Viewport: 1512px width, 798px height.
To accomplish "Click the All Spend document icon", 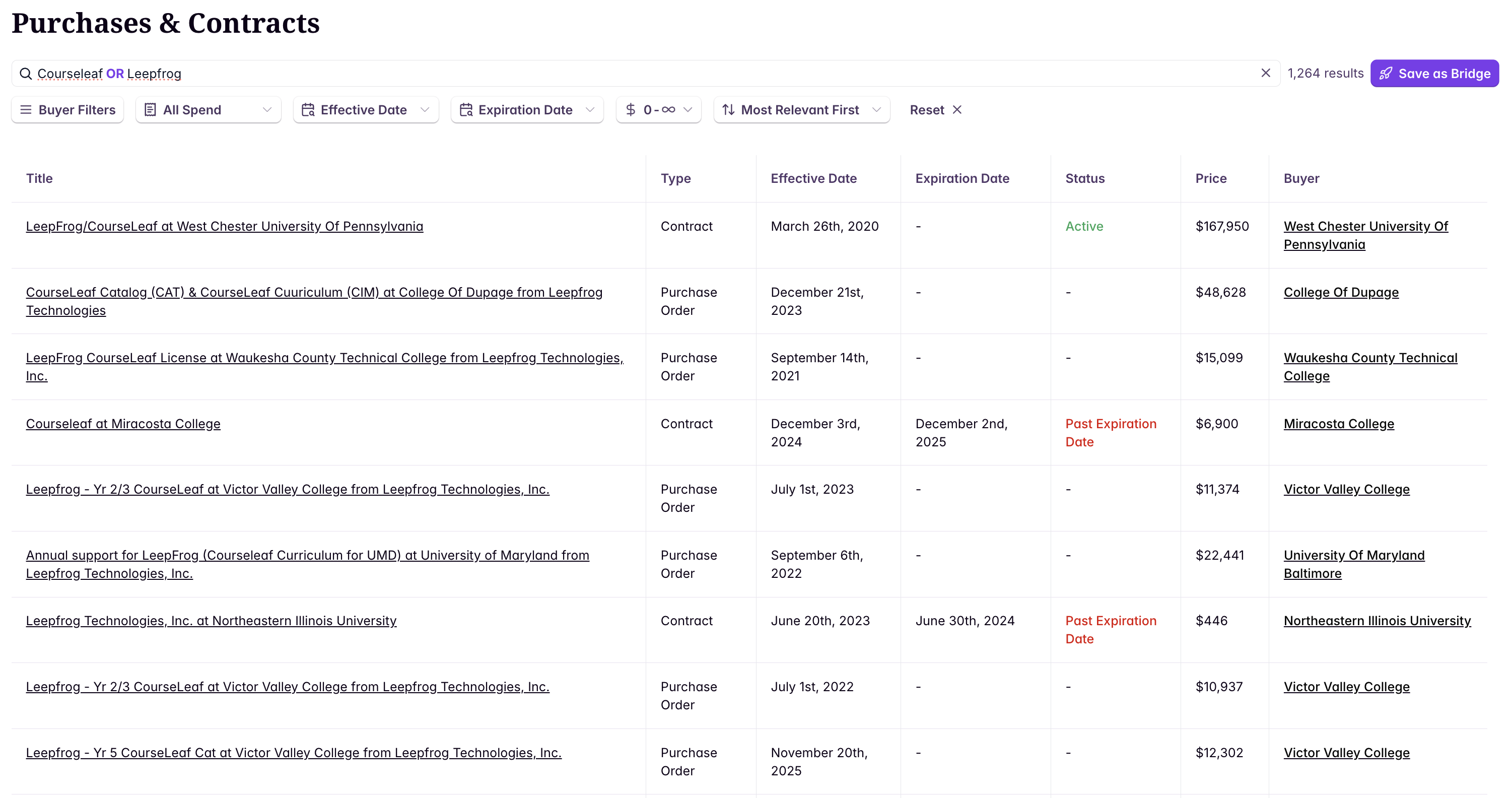I will pyautogui.click(x=150, y=110).
